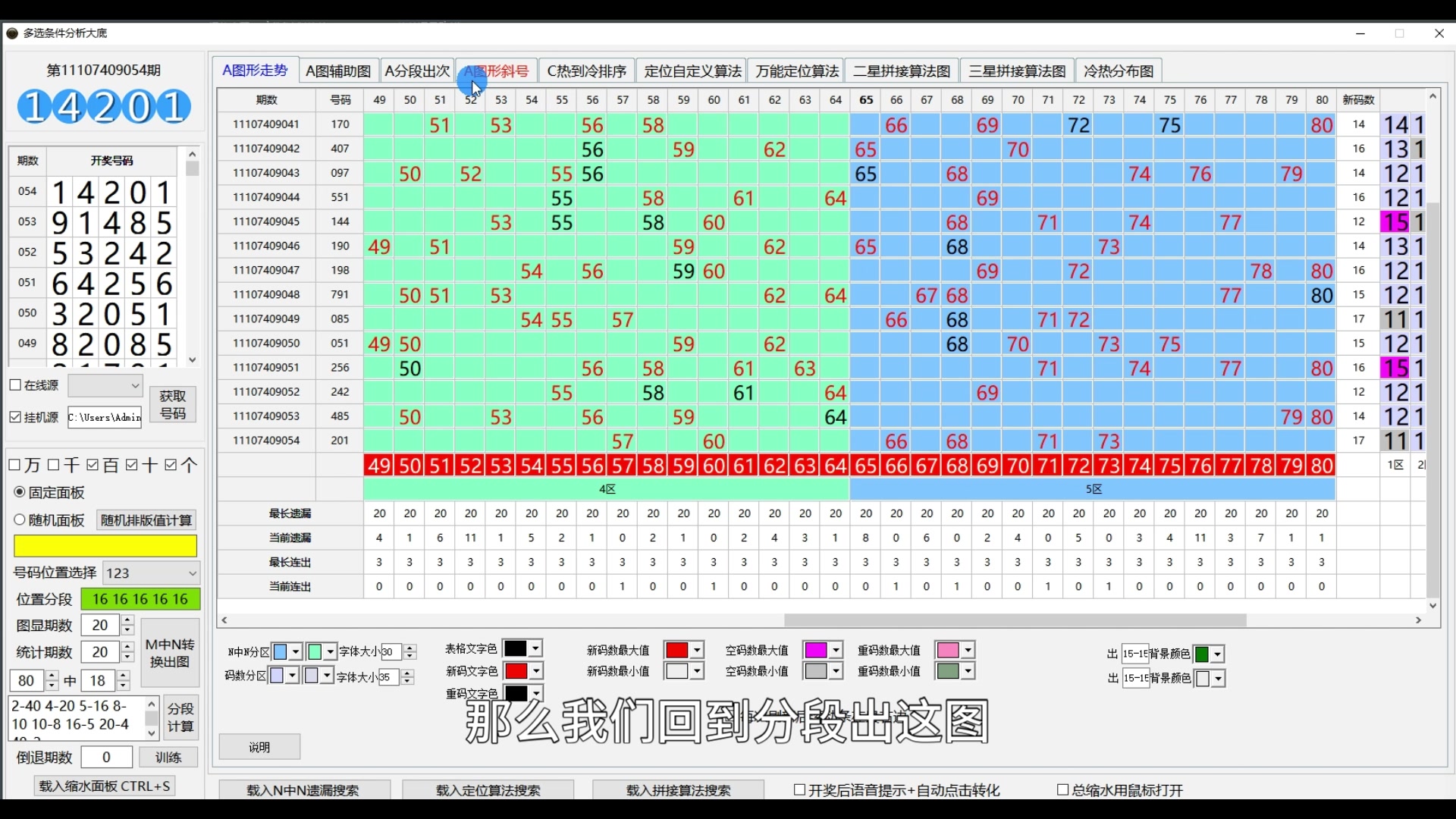Enable 总缩水用鼠标打开 checkbox
This screenshot has height=819, width=1456.
point(1063,790)
